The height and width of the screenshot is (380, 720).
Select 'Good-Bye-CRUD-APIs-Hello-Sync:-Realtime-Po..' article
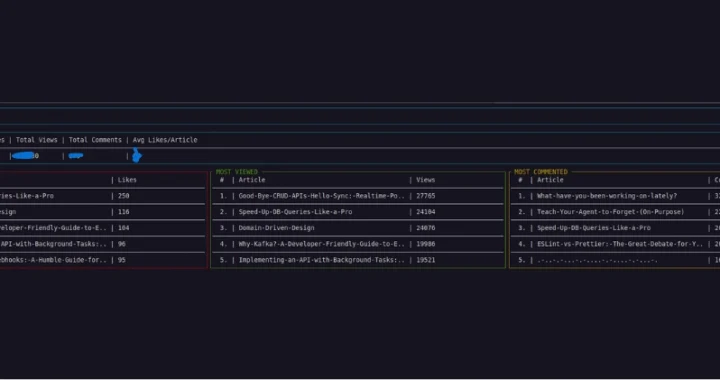pyautogui.click(x=321, y=196)
